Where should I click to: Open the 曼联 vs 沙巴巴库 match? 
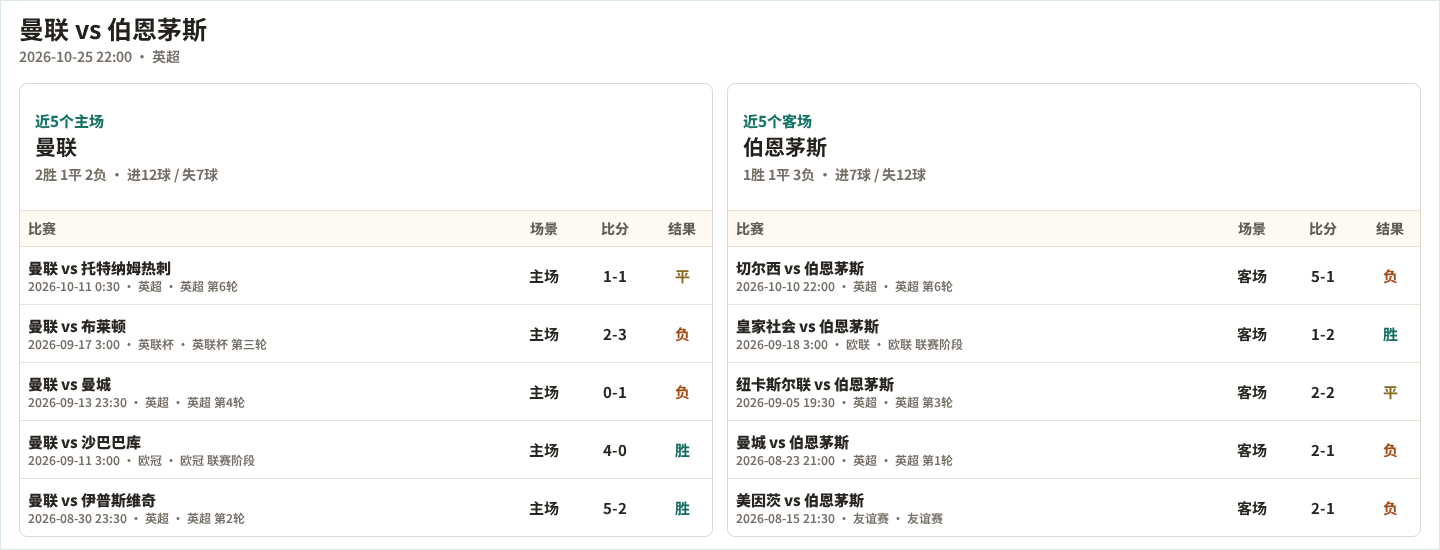click(x=84, y=442)
